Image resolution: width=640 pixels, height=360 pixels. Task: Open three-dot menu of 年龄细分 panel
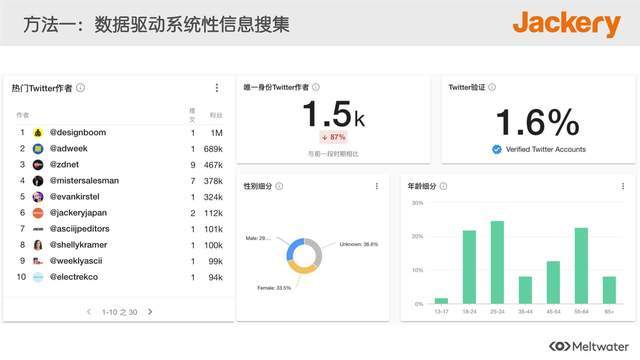(623, 186)
